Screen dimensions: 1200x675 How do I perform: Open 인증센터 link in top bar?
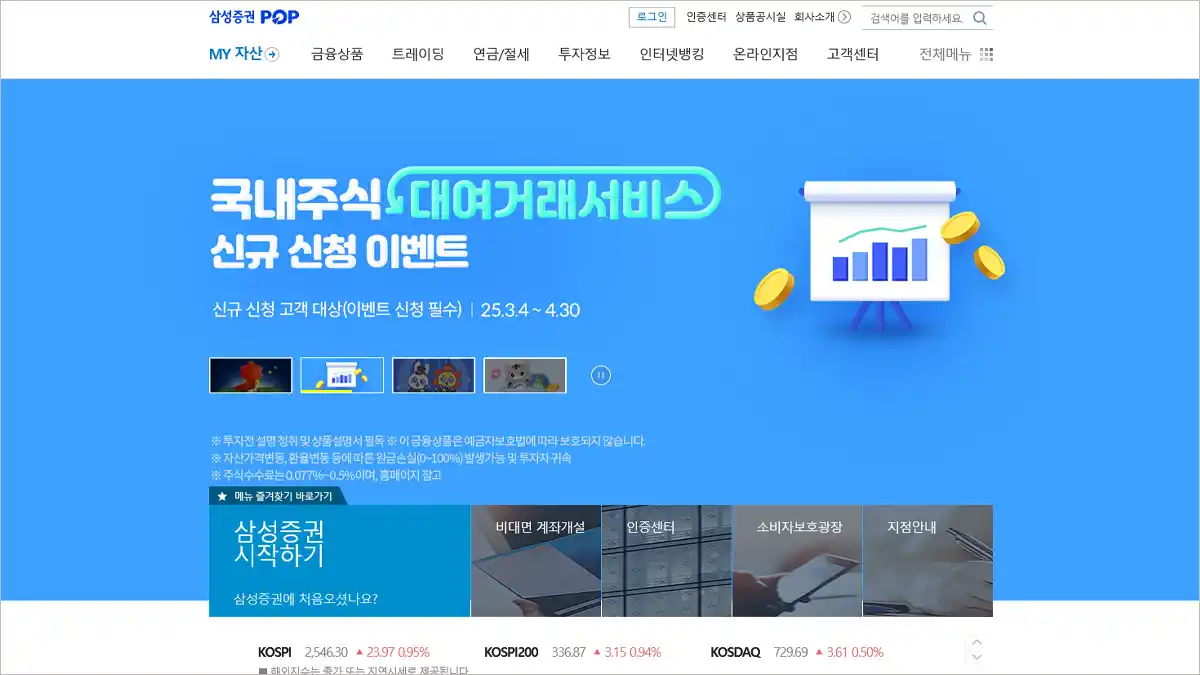click(706, 17)
